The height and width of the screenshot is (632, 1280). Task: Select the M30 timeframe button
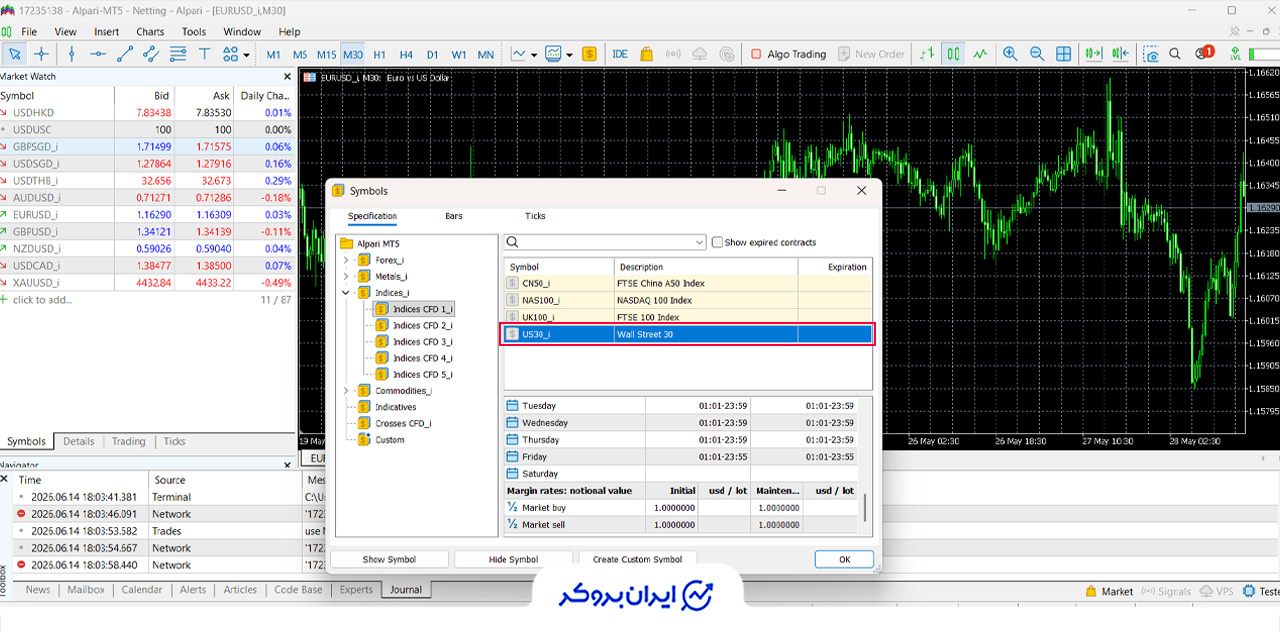pyautogui.click(x=353, y=54)
